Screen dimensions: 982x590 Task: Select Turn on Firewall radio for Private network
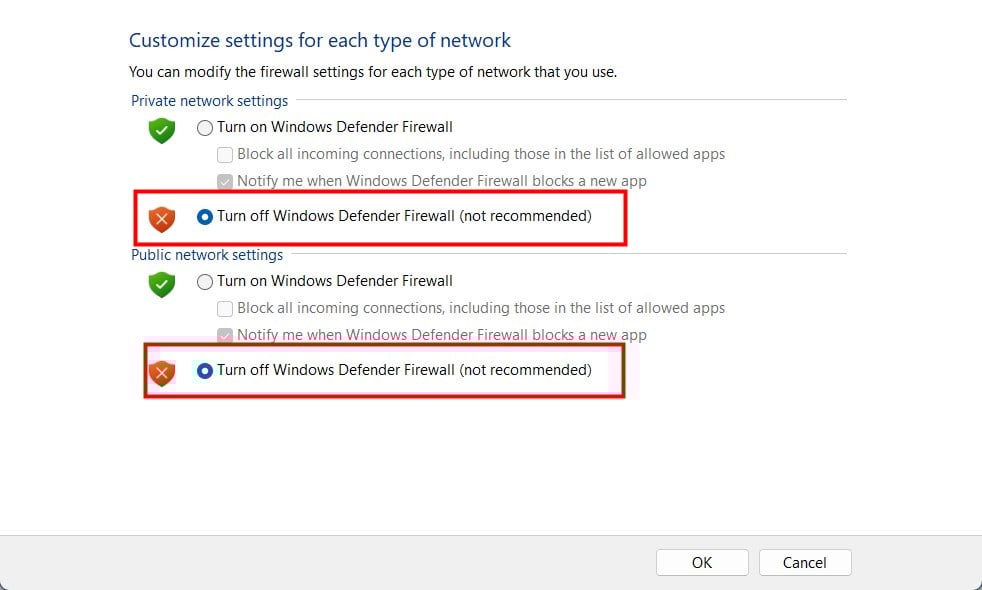pos(205,128)
